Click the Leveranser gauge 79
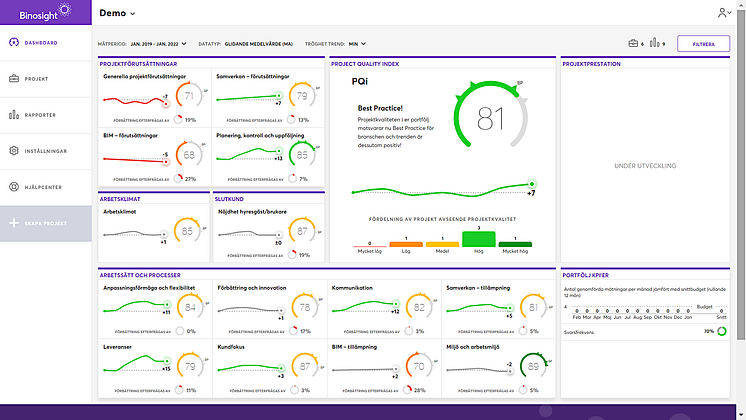This screenshot has height=420, width=746. pyautogui.click(x=190, y=366)
